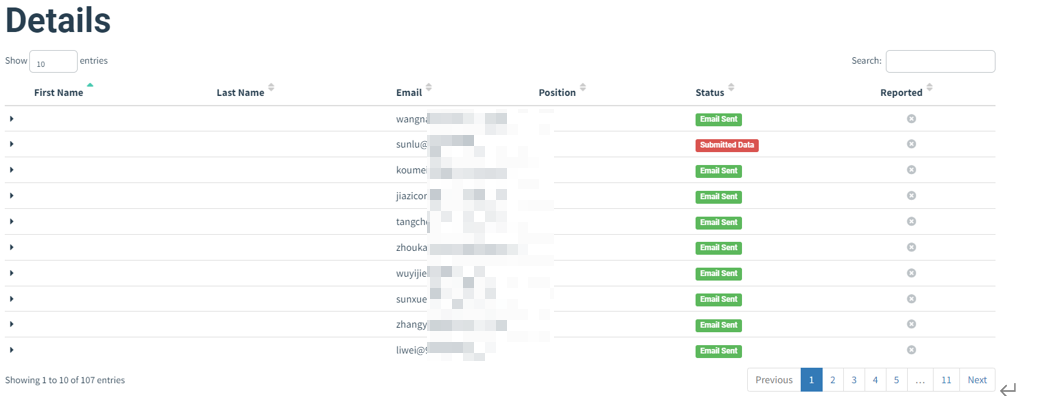Sort by Email column sort arrows

tap(428, 88)
